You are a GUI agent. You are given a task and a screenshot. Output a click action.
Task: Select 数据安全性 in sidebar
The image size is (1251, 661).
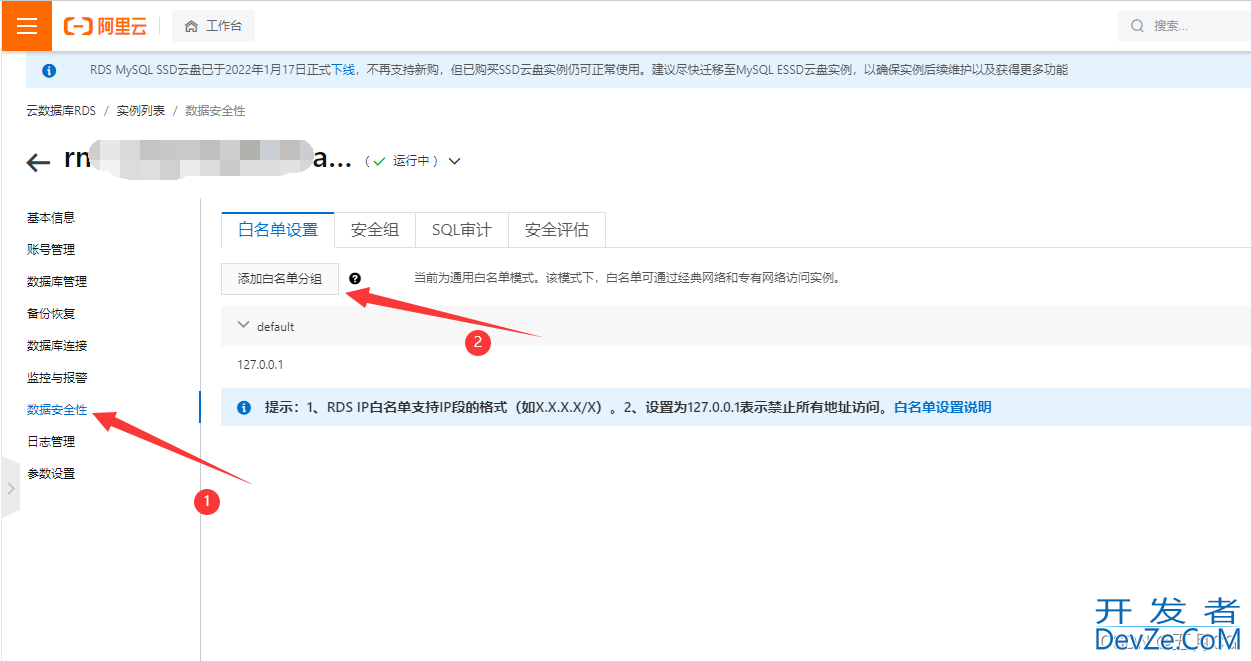click(57, 410)
